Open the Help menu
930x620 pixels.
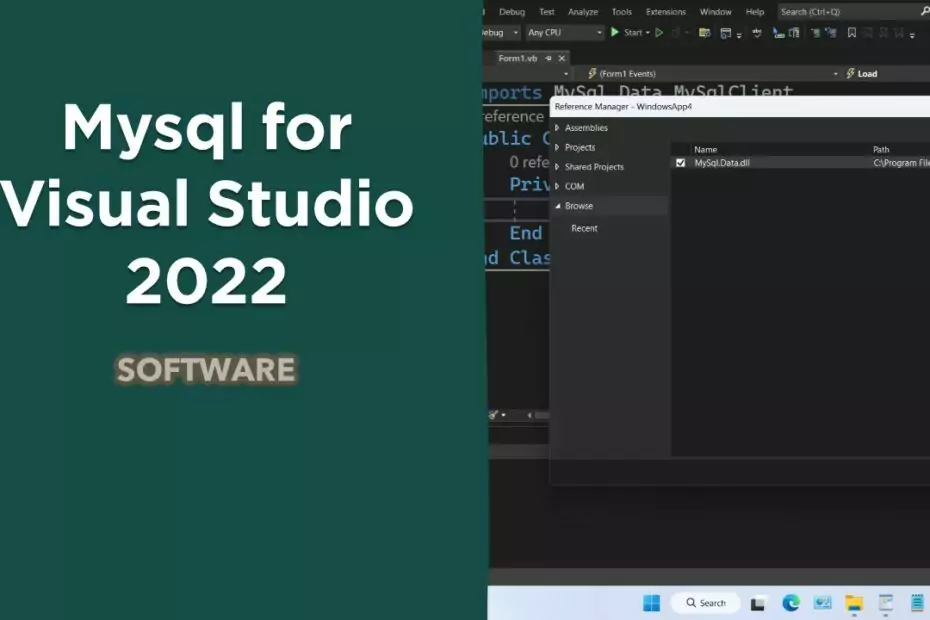pos(754,12)
